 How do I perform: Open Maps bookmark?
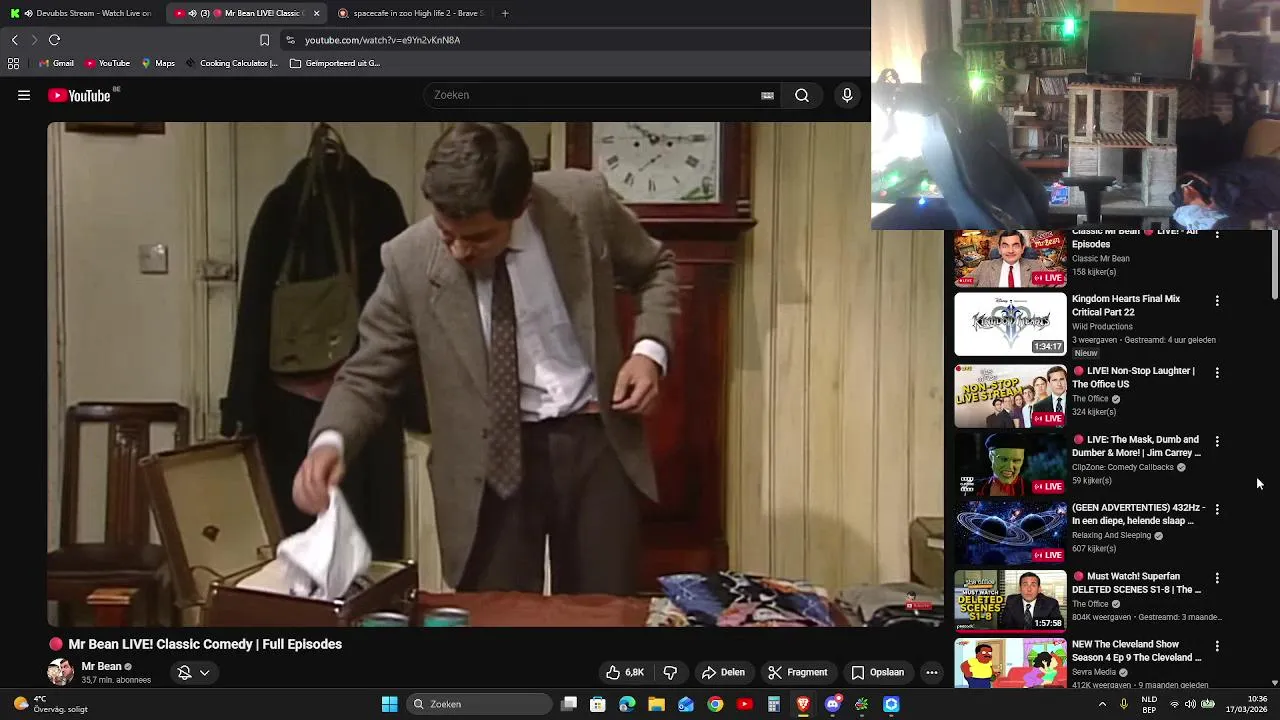tap(158, 63)
